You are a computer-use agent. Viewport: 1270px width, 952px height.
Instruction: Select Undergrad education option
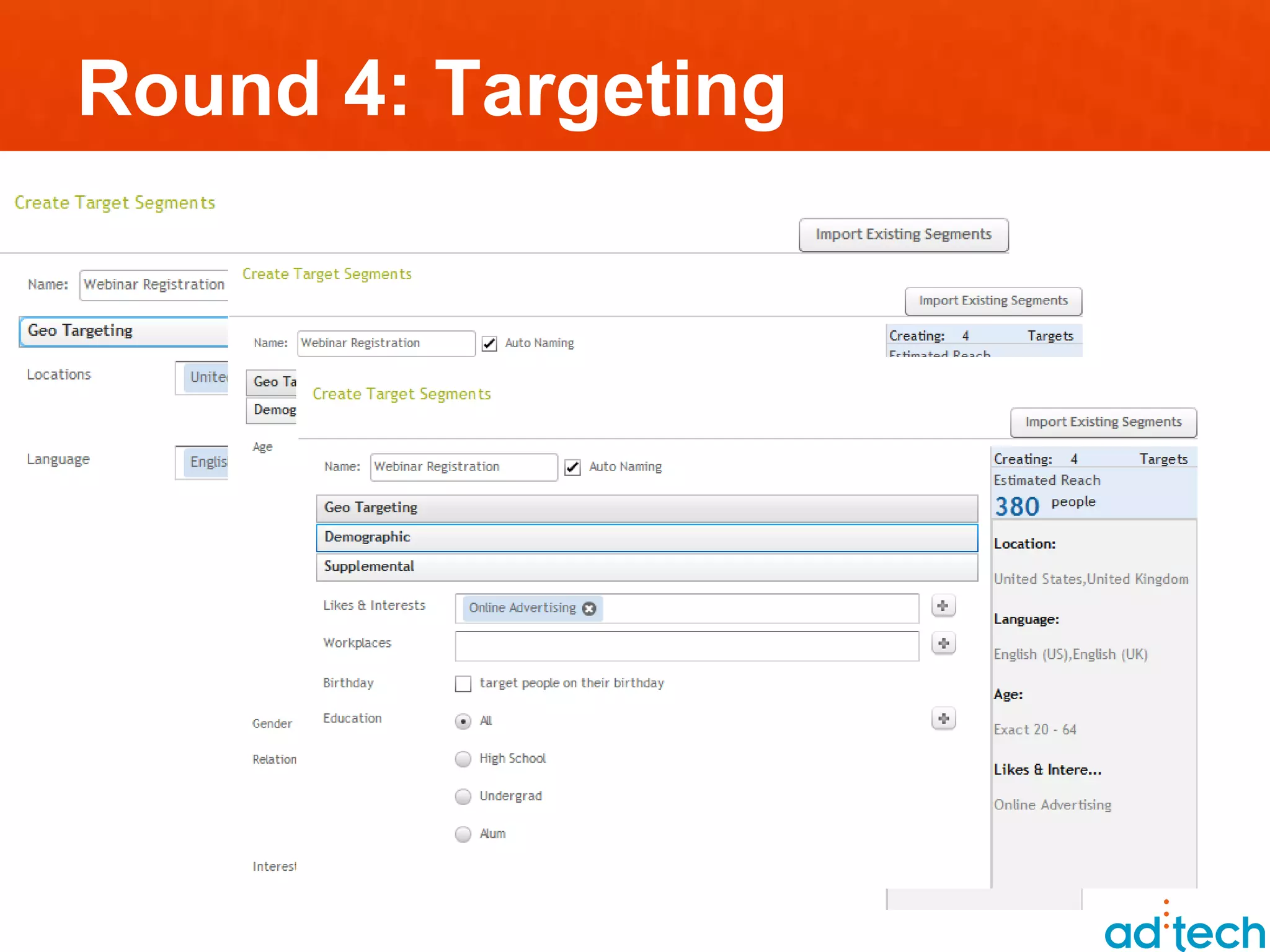(463, 796)
